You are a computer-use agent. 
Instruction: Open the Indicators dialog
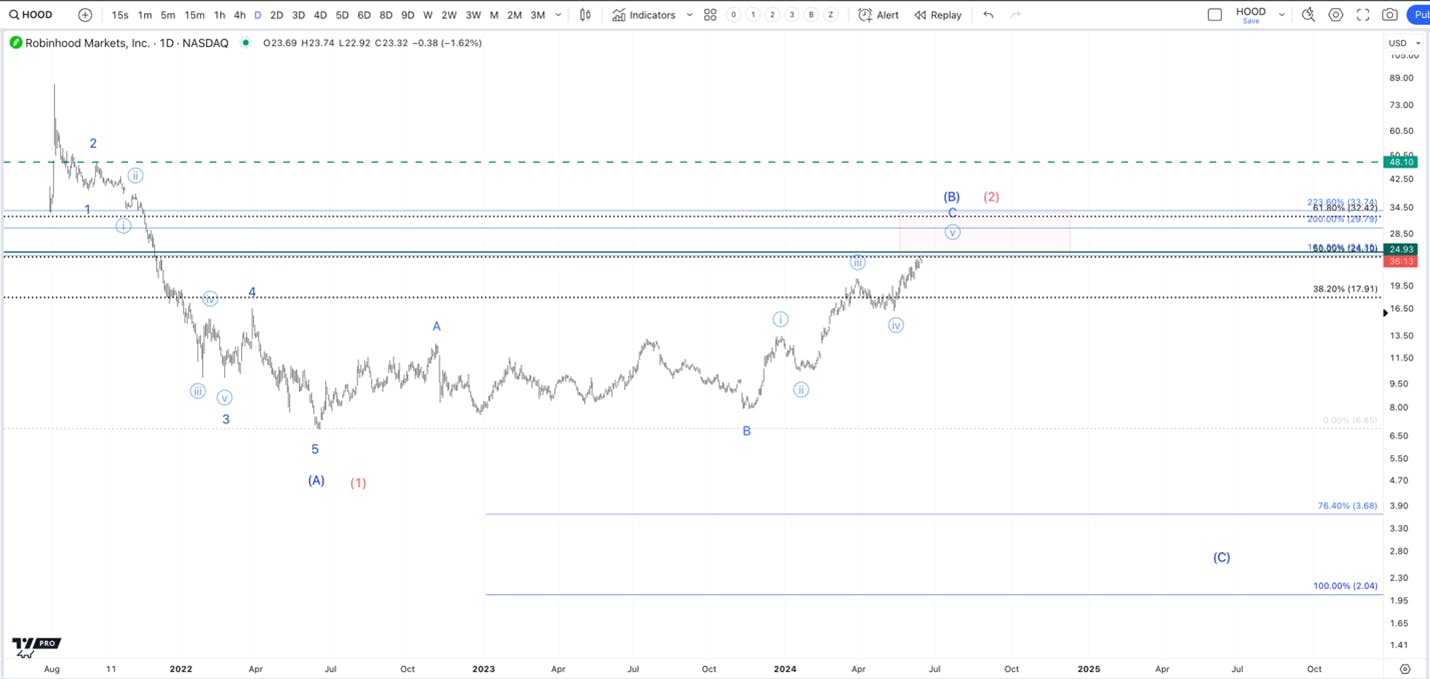(x=644, y=15)
